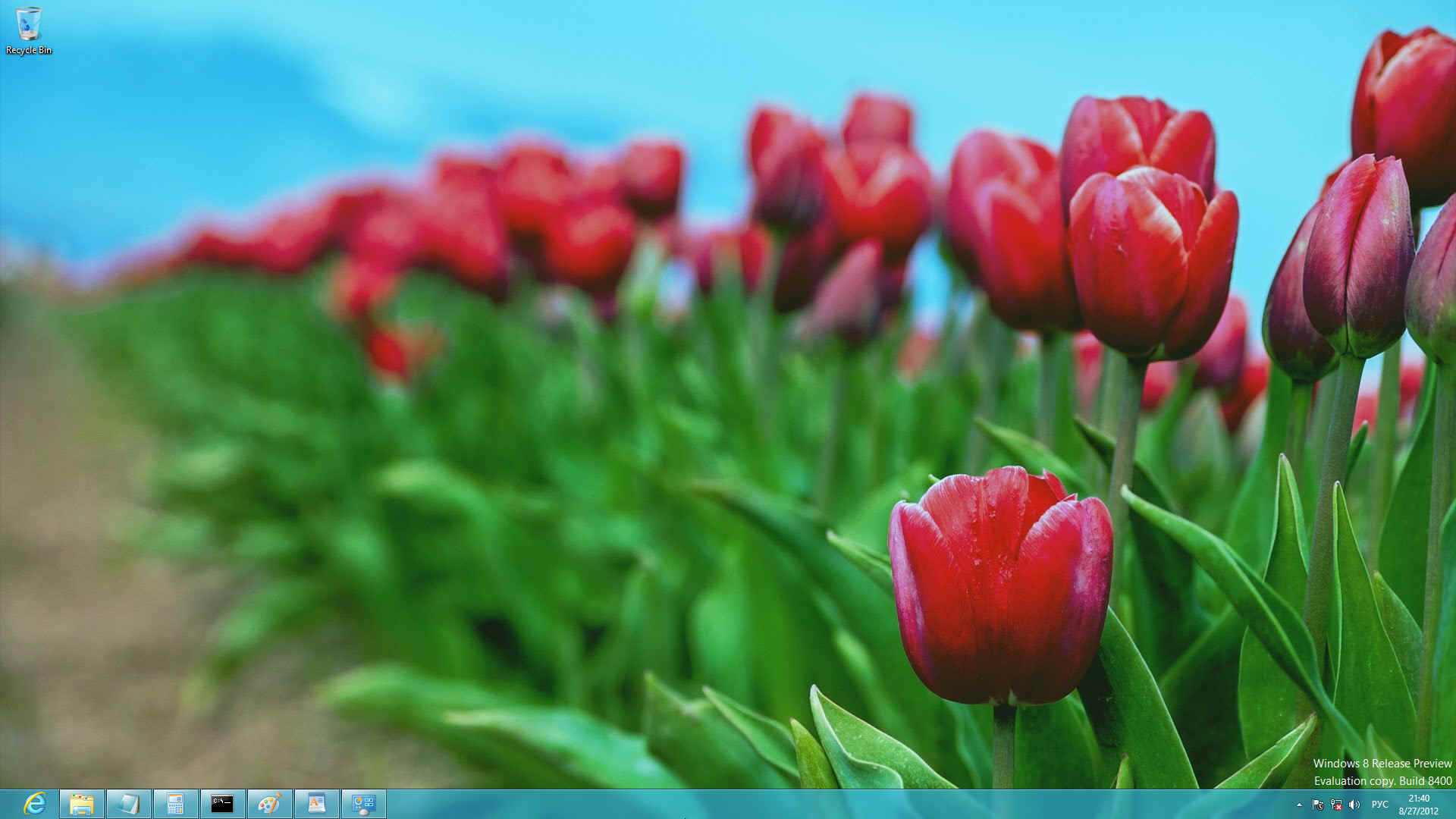Open Action Center flag icon
Screen dimensions: 1456x819
click(1318, 805)
